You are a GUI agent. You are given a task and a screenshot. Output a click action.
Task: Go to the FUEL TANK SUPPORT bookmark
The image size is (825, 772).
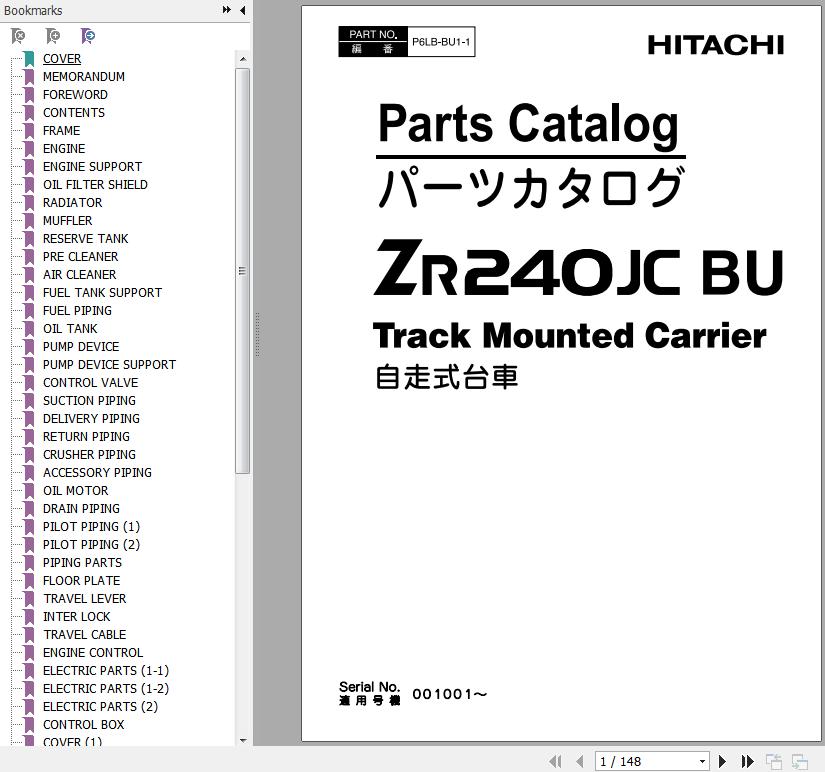pyautogui.click(x=103, y=293)
